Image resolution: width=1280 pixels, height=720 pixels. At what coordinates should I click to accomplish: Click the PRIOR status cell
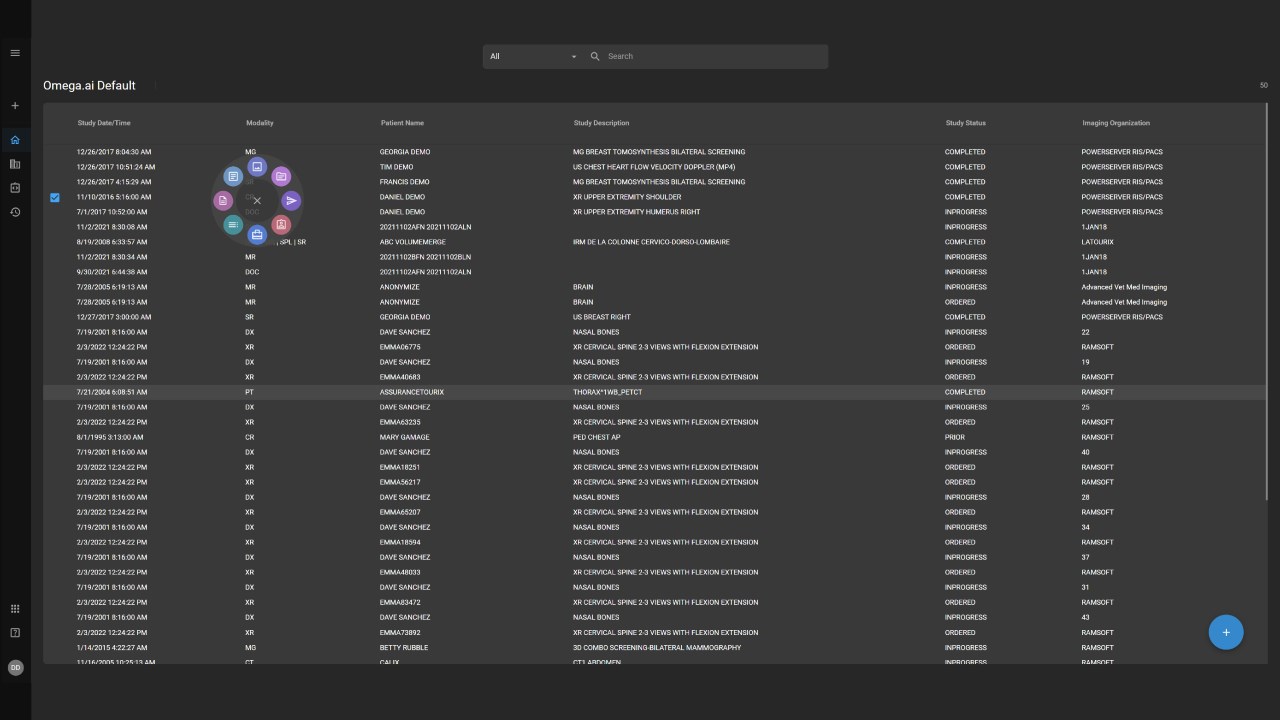tap(955, 437)
